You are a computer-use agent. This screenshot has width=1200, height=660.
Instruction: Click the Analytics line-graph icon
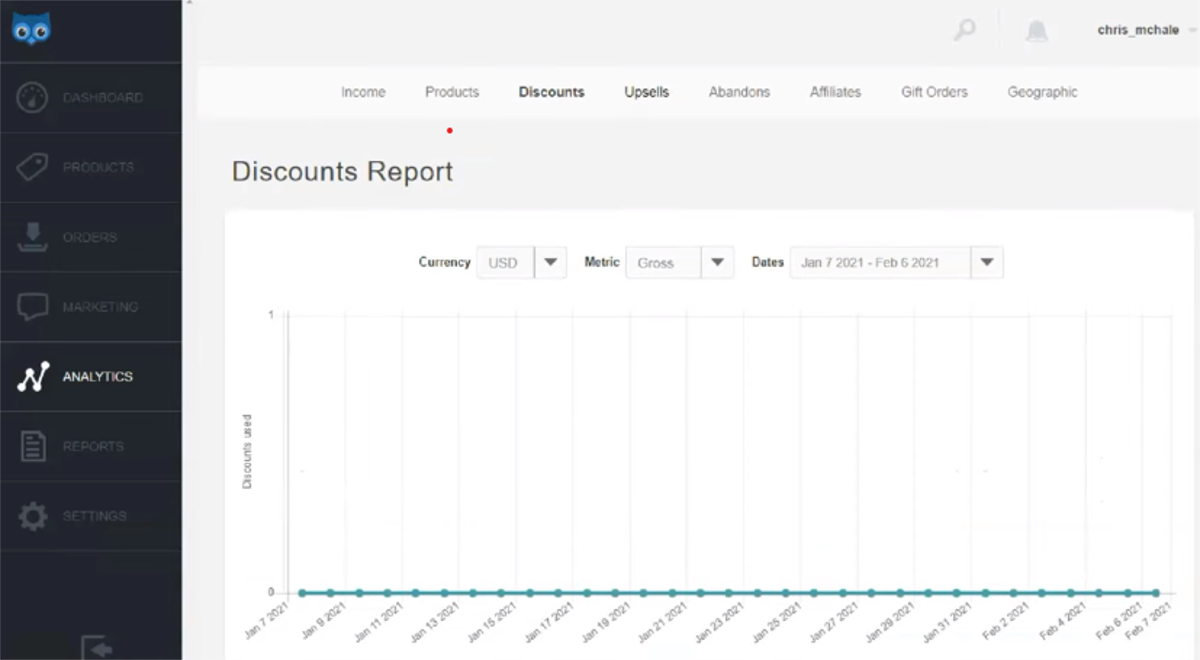point(33,377)
